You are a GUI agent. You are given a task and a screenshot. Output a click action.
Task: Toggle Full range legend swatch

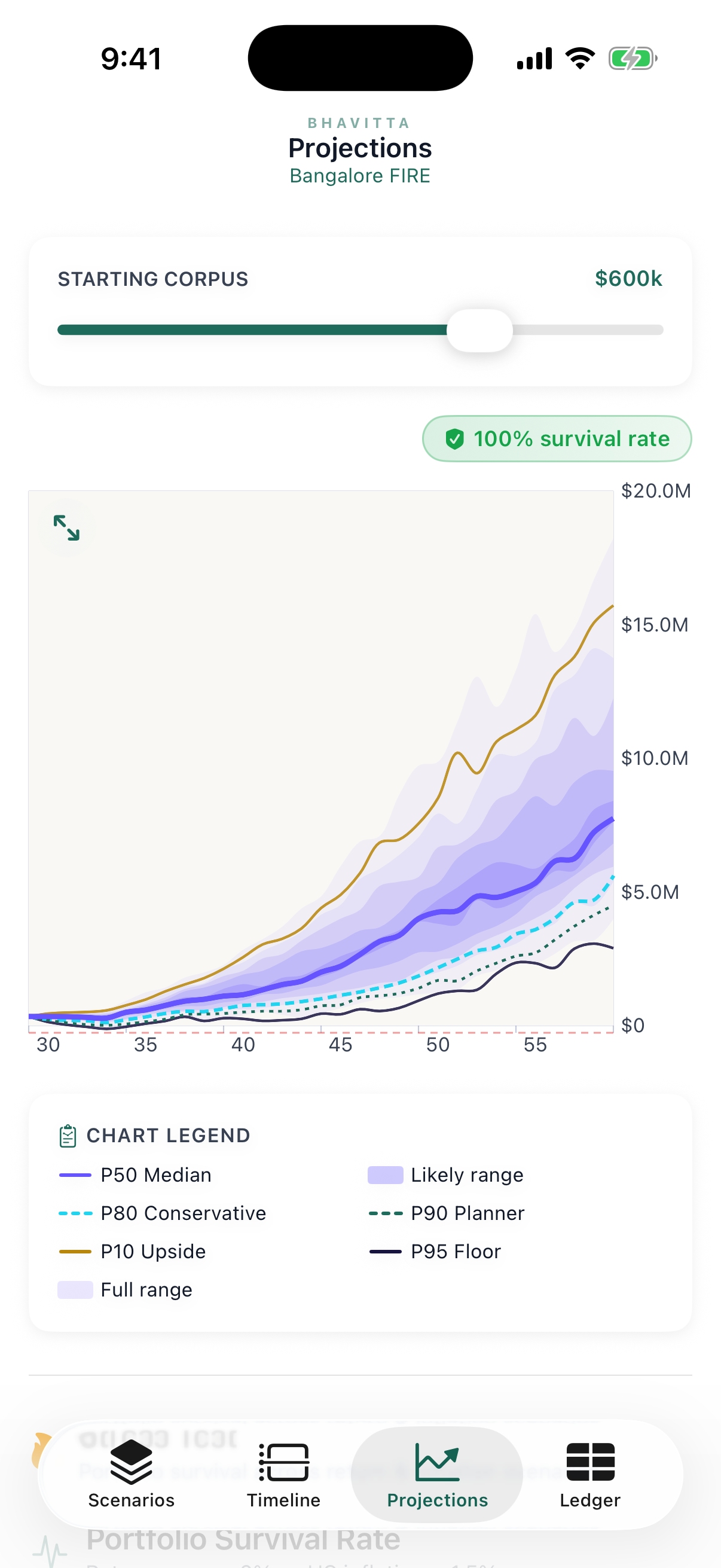(x=75, y=1290)
